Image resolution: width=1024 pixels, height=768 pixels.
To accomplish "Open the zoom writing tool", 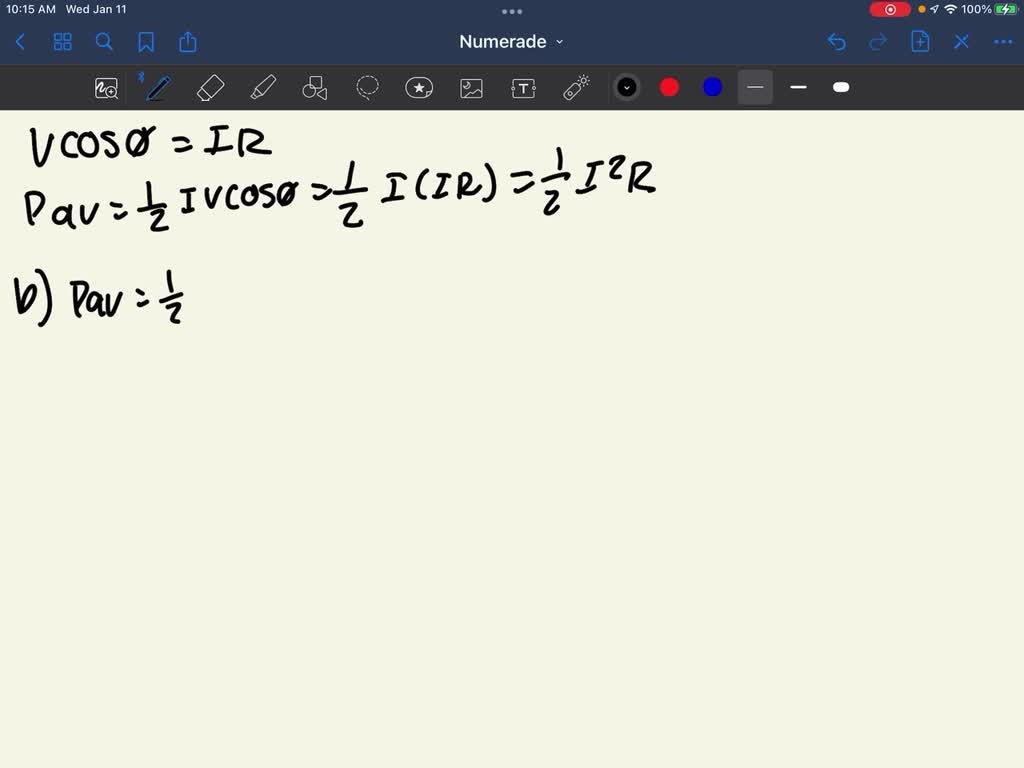I will 106,87.
